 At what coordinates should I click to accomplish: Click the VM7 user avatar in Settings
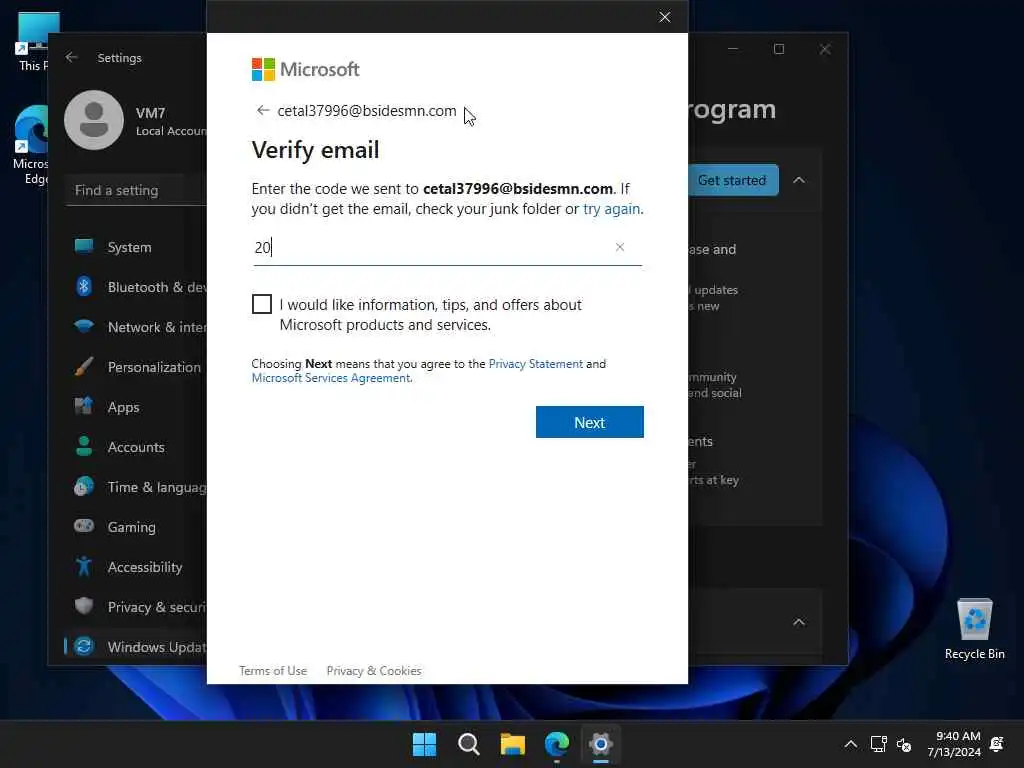94,120
